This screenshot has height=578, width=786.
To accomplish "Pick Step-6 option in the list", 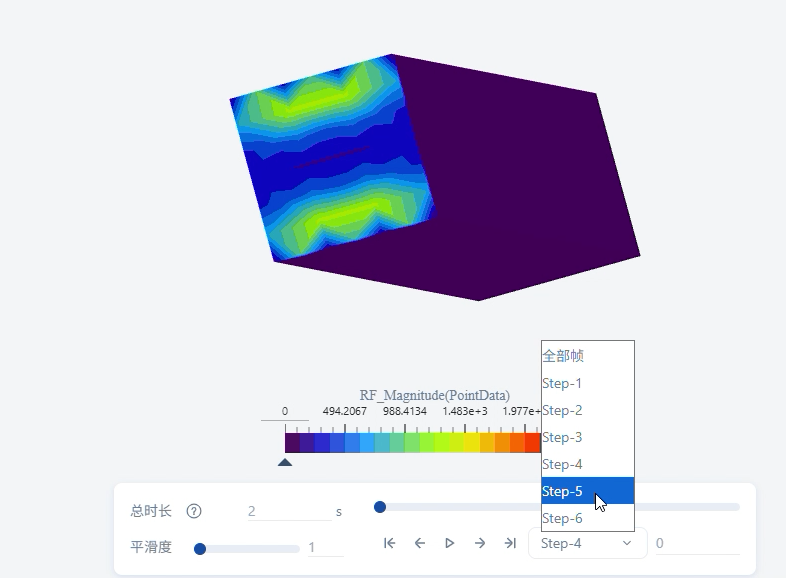I will pyautogui.click(x=587, y=518).
